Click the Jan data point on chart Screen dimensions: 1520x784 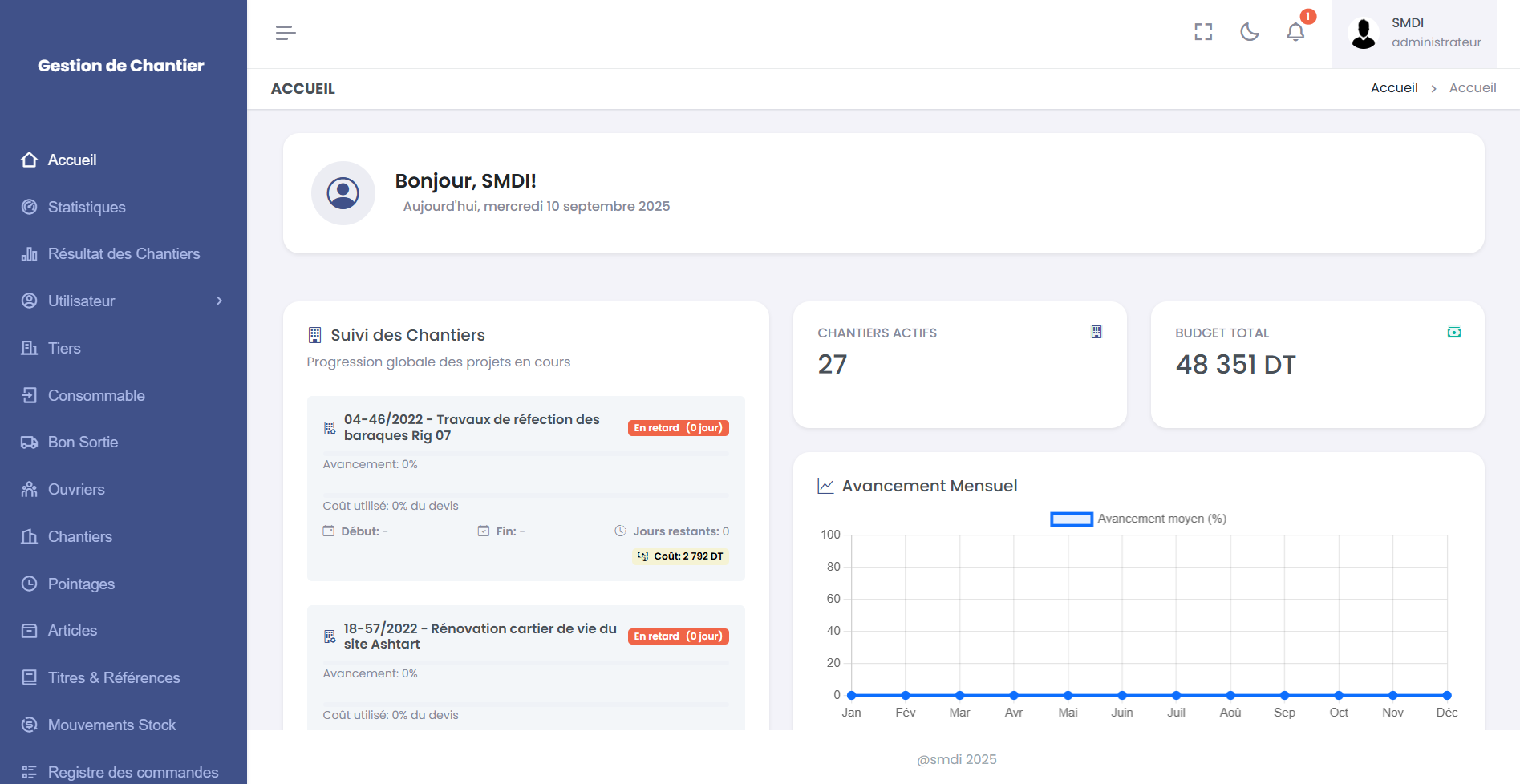(852, 695)
